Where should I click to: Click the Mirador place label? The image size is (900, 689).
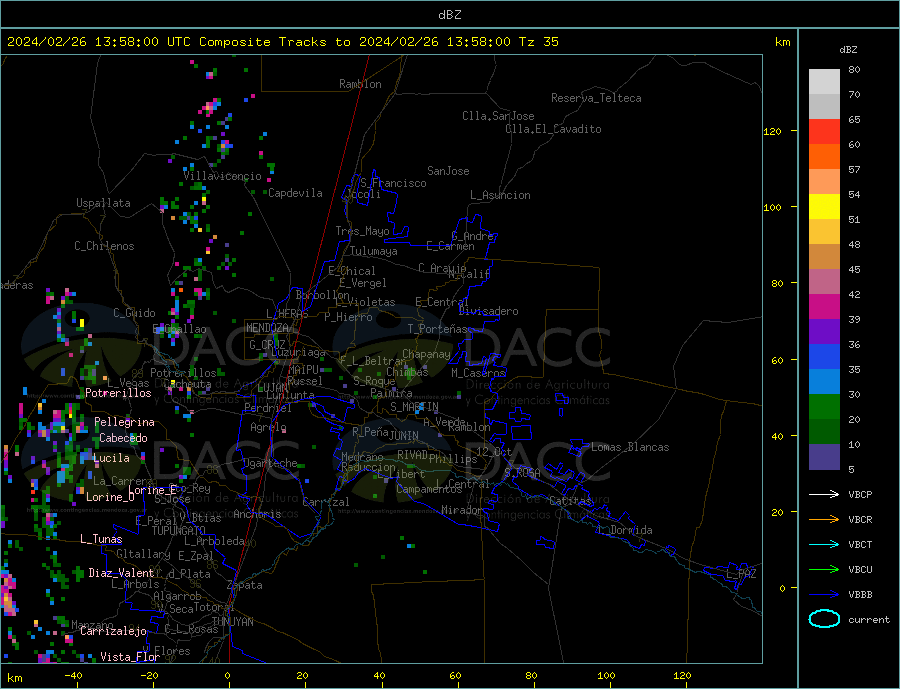coord(462,510)
